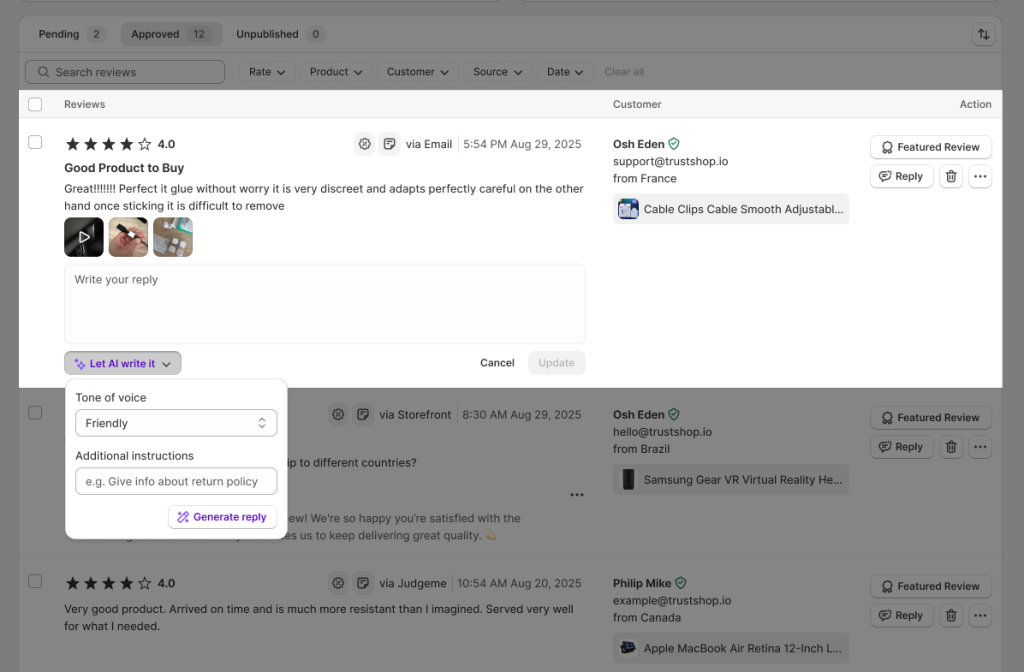Cancel the reply being written
Viewport: 1024px width, 672px height.
click(497, 363)
